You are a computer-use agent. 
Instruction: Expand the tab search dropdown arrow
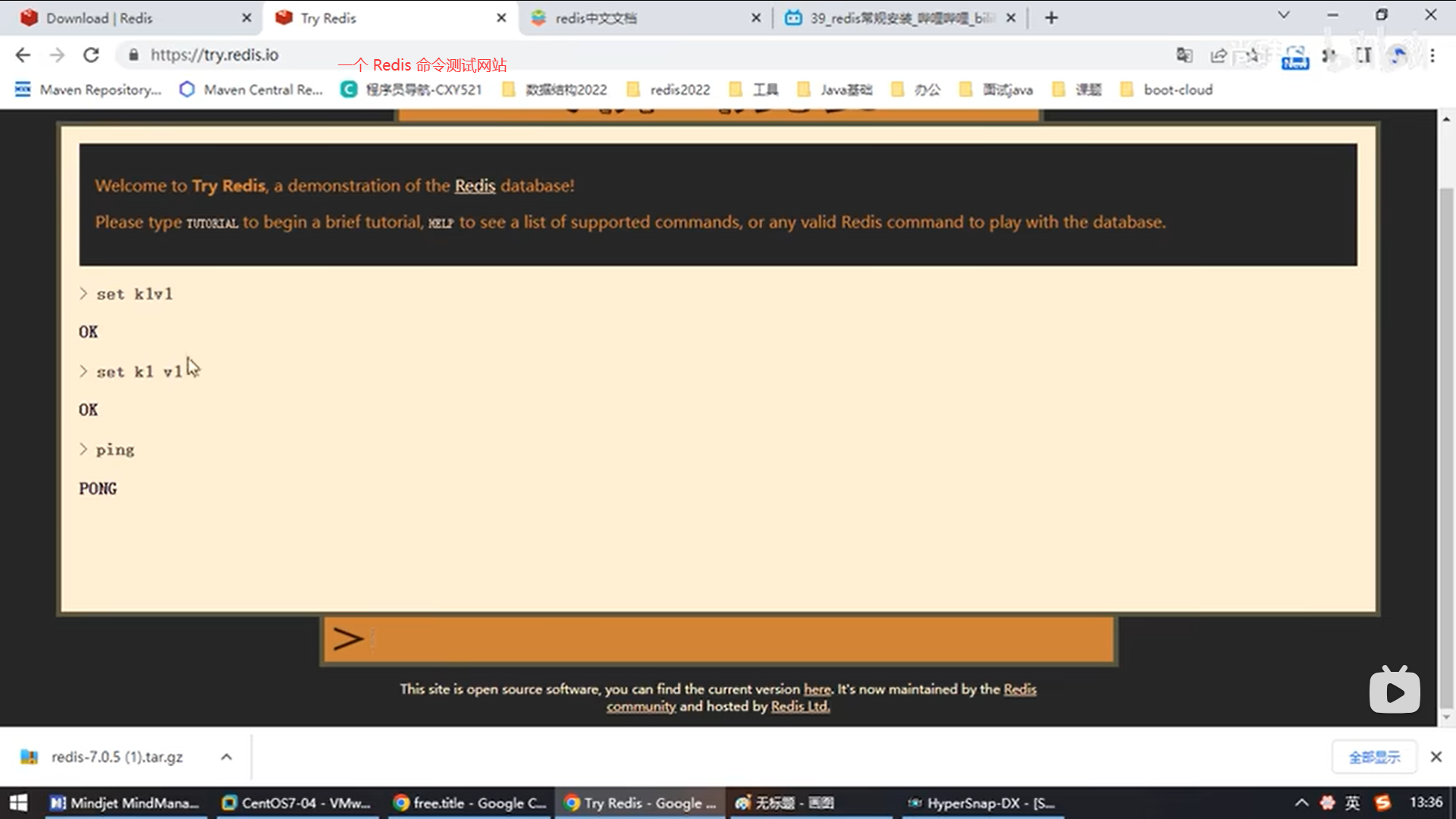click(x=1283, y=15)
